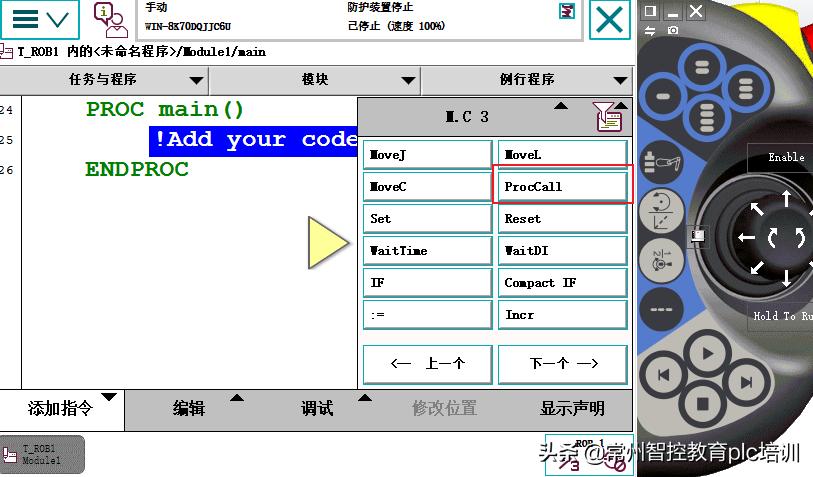Image resolution: width=813 pixels, height=477 pixels.
Task: Click the pendant step backward button
Action: (x=664, y=375)
